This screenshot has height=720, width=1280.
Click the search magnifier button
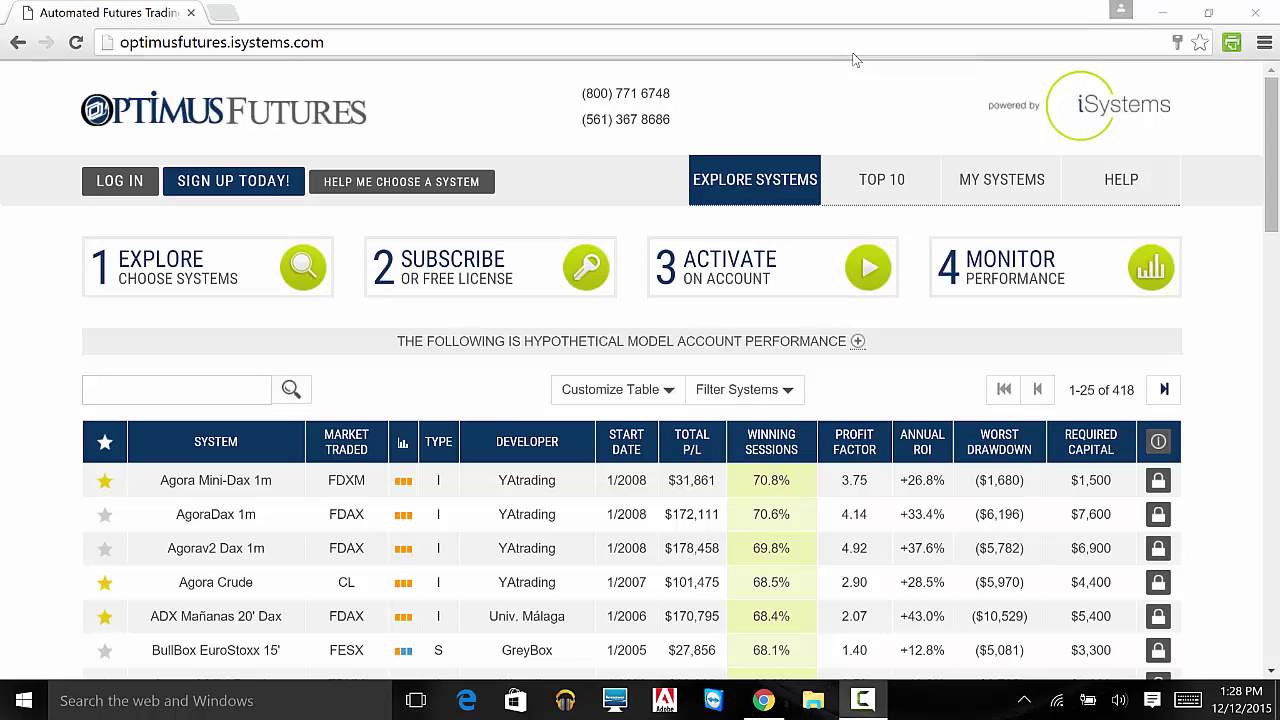(x=291, y=390)
